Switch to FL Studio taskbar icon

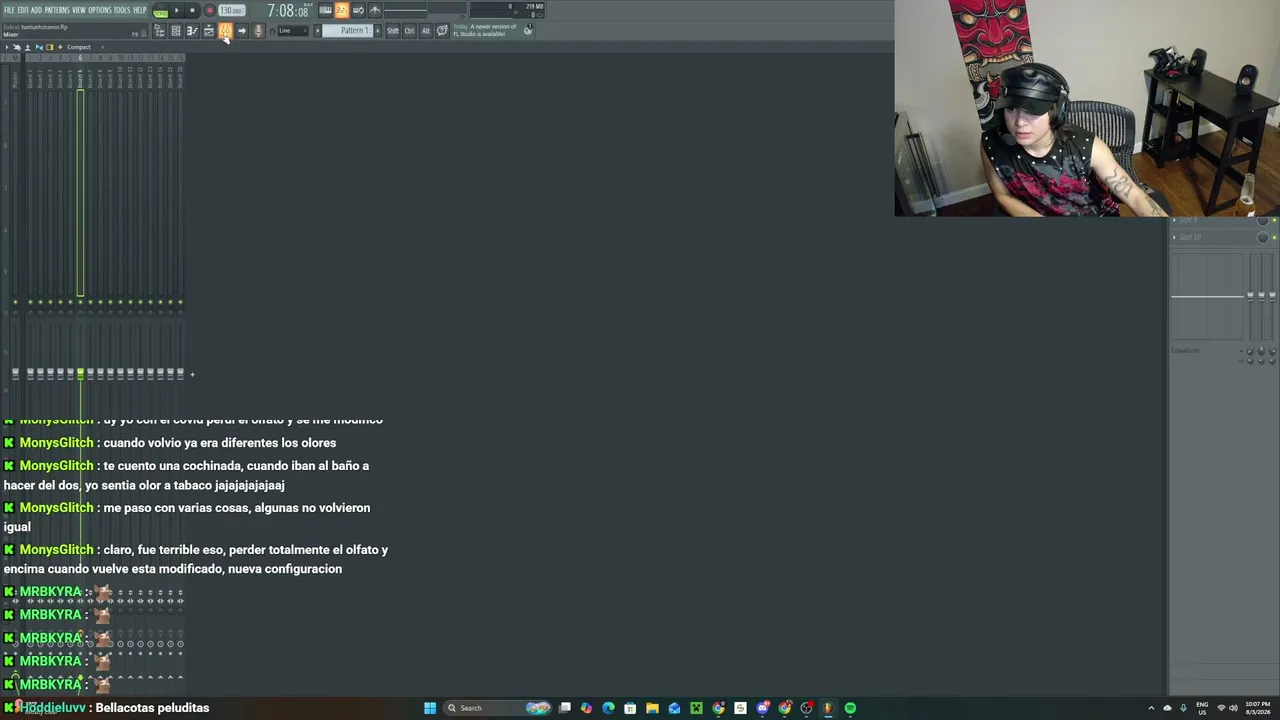[x=828, y=708]
